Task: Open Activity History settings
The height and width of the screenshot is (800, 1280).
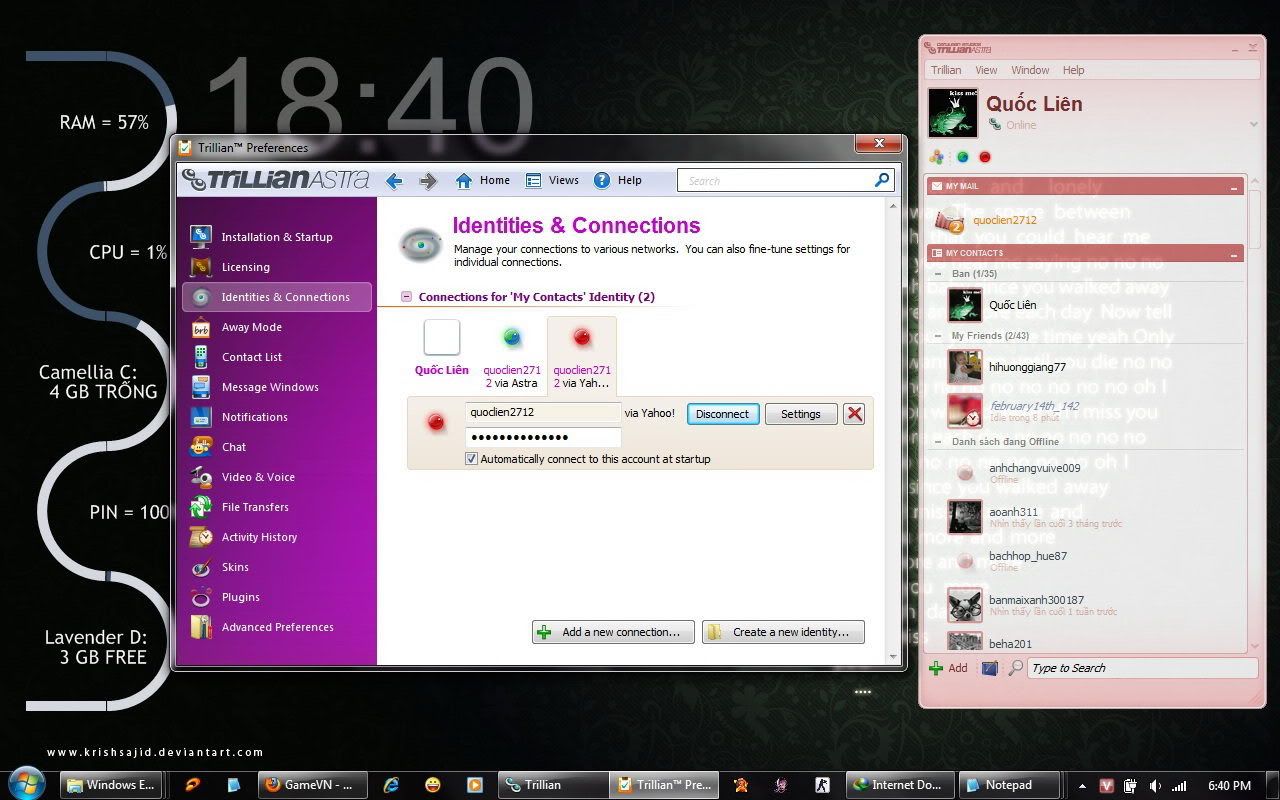Action: click(x=276, y=537)
